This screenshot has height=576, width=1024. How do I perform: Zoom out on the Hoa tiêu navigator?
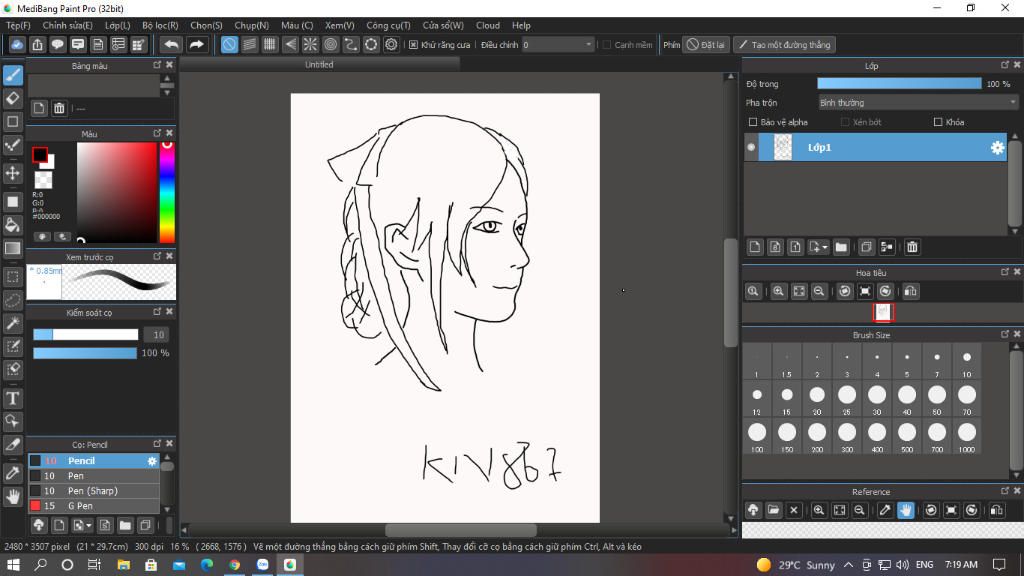818,291
